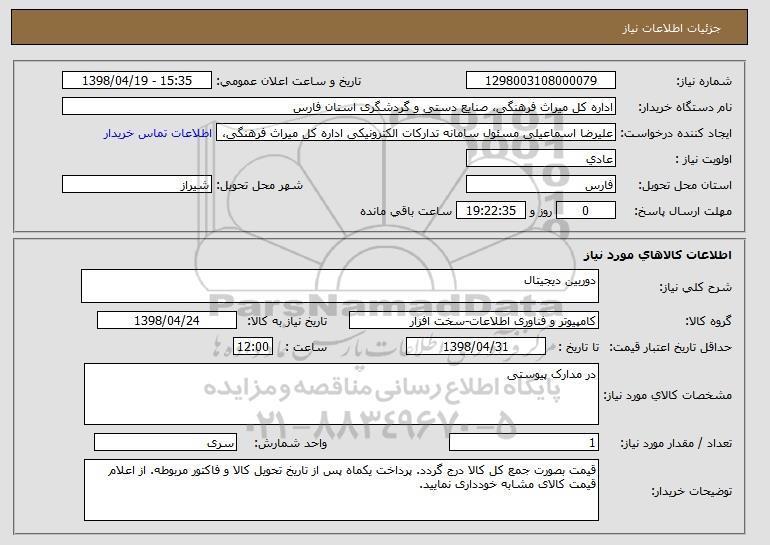Select the priority field showing عادی

(x=541, y=159)
